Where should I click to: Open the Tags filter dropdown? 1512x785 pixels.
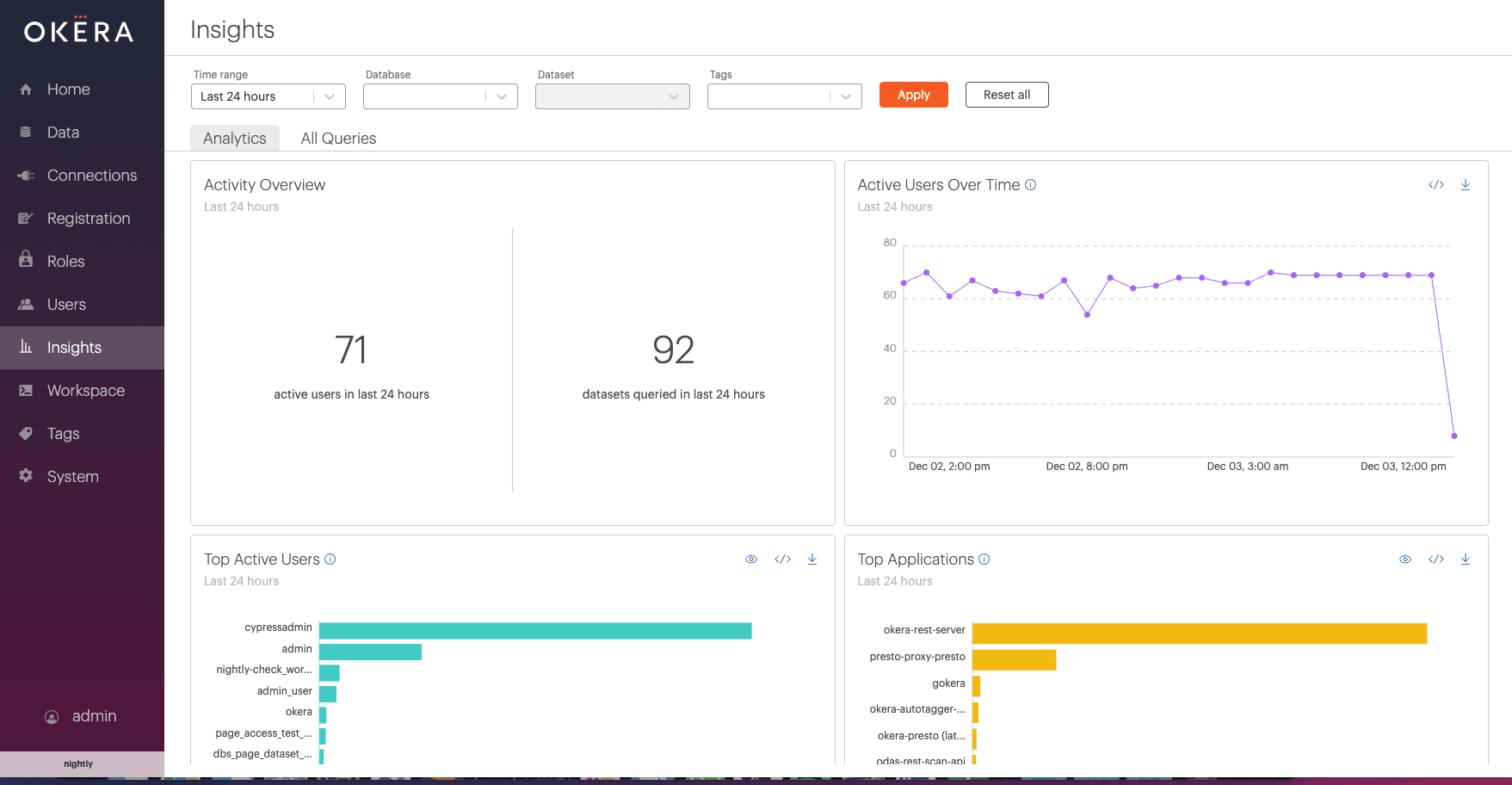[784, 96]
